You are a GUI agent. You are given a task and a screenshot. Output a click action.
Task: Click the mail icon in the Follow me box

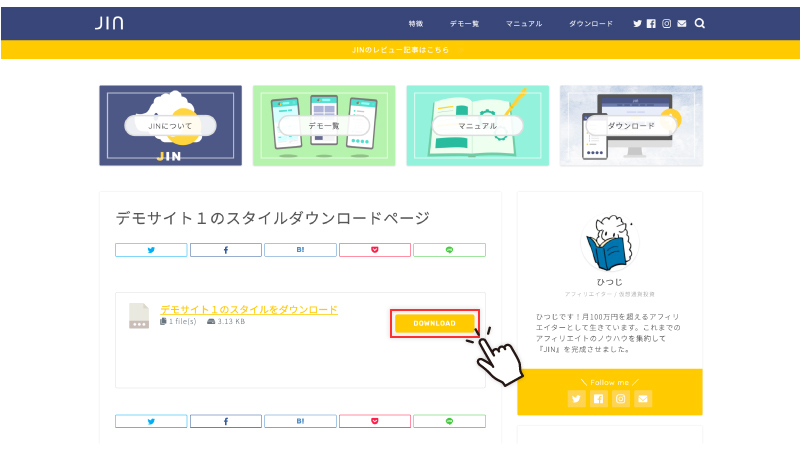tap(643, 399)
